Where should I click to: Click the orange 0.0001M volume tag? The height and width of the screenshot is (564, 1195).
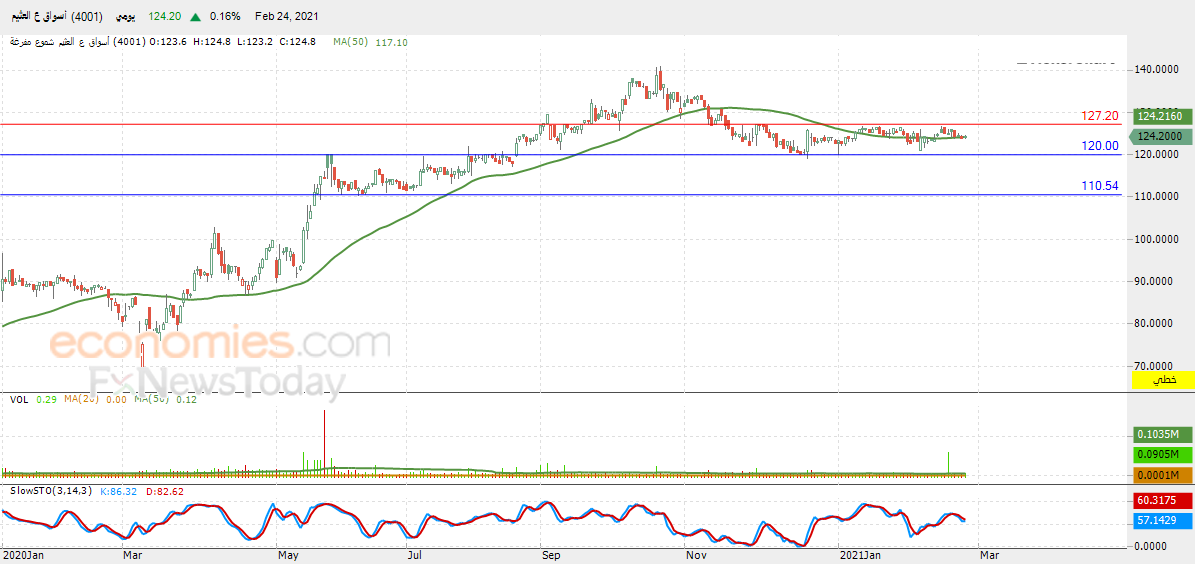coord(1161,475)
